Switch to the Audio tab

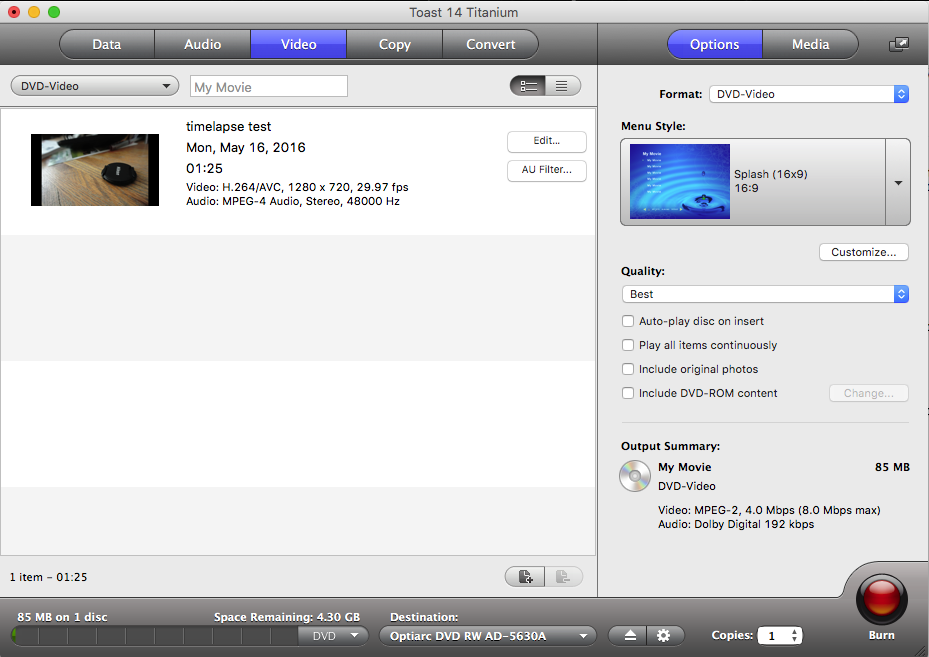coord(203,44)
